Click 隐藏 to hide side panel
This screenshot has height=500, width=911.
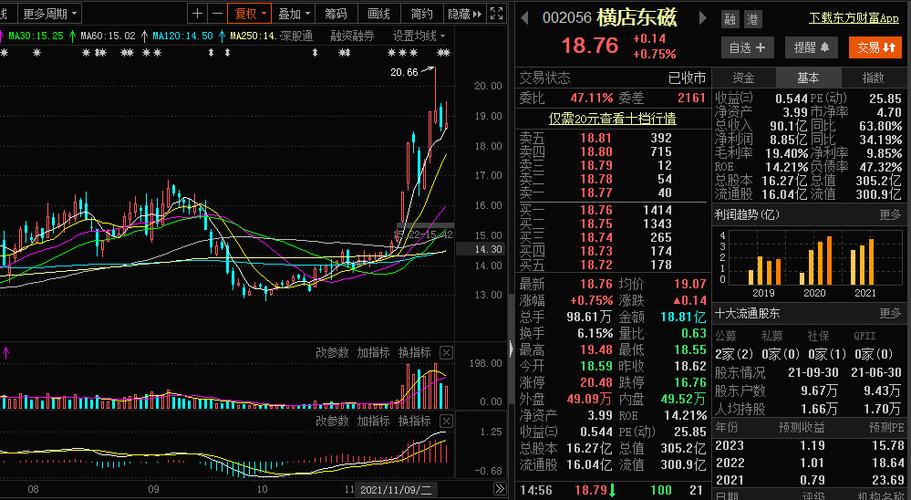pos(464,13)
